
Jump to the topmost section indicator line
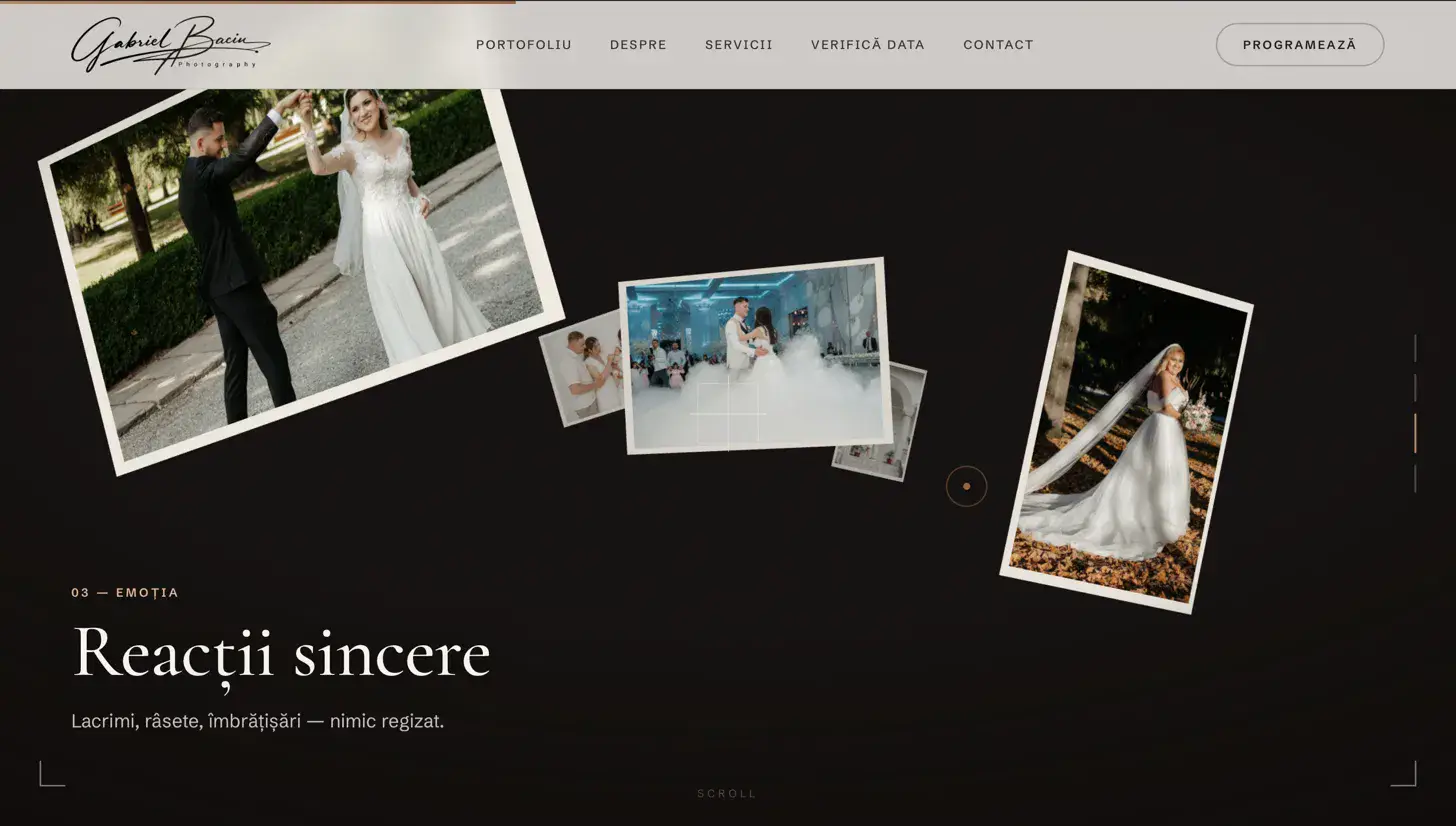[x=1415, y=348]
